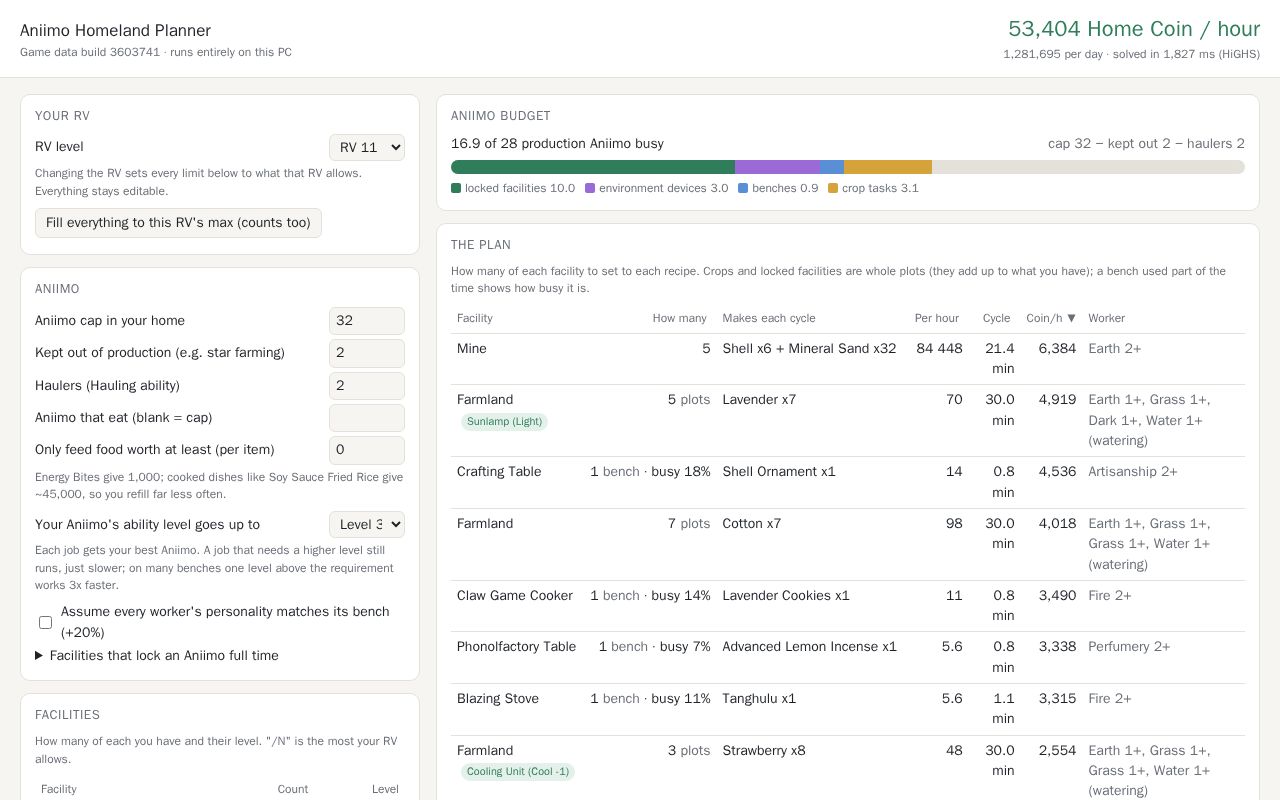Click the green locked facilities bar segment
Image resolution: width=1280 pixels, height=800 pixels.
coord(593,167)
